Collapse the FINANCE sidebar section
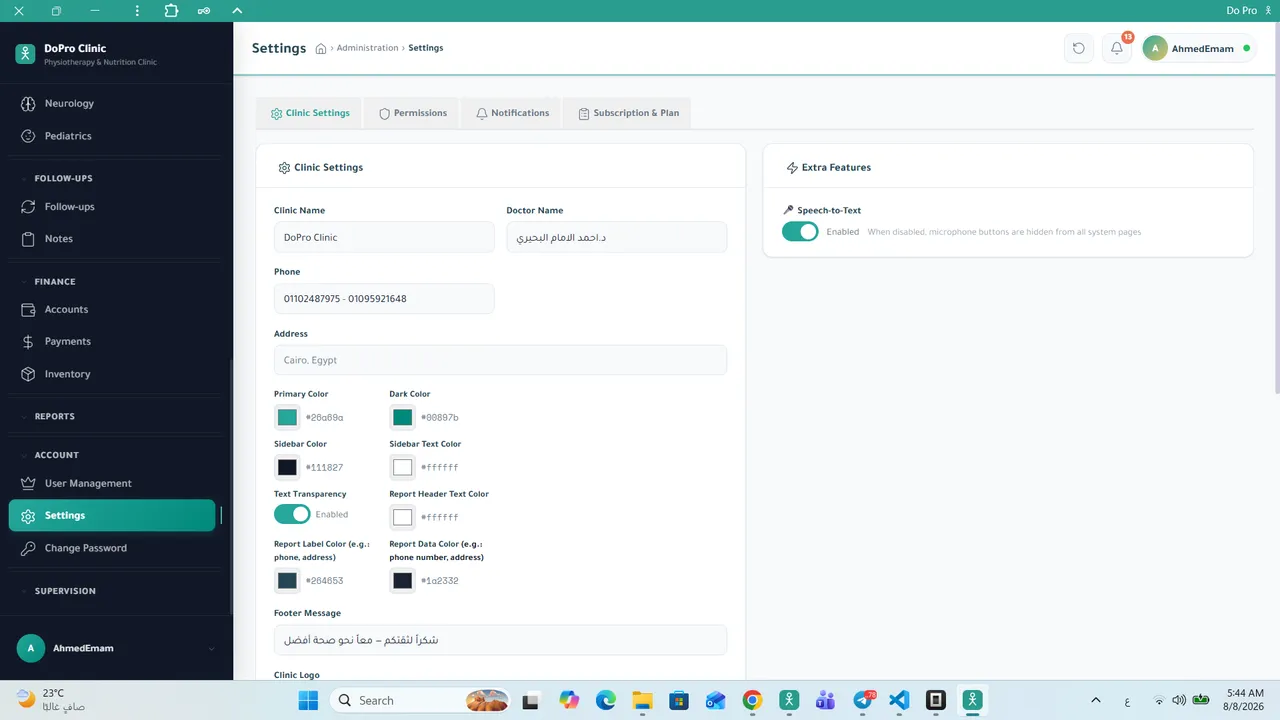The width and height of the screenshot is (1280, 720). click(x=55, y=282)
